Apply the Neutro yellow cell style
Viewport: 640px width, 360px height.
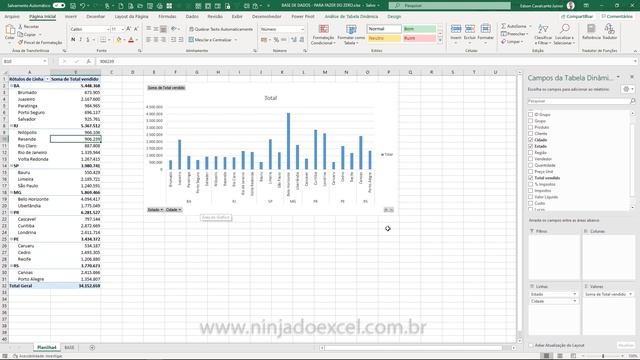point(384,38)
